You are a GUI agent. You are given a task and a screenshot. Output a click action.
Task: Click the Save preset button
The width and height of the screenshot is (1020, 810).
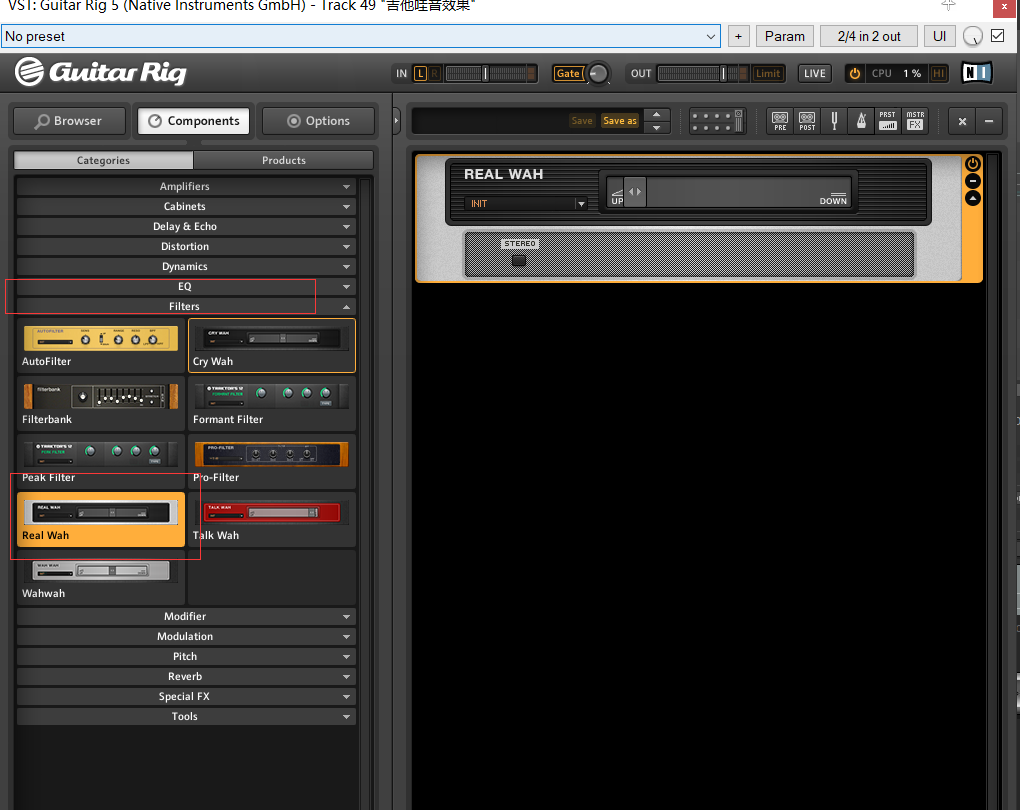pos(582,121)
